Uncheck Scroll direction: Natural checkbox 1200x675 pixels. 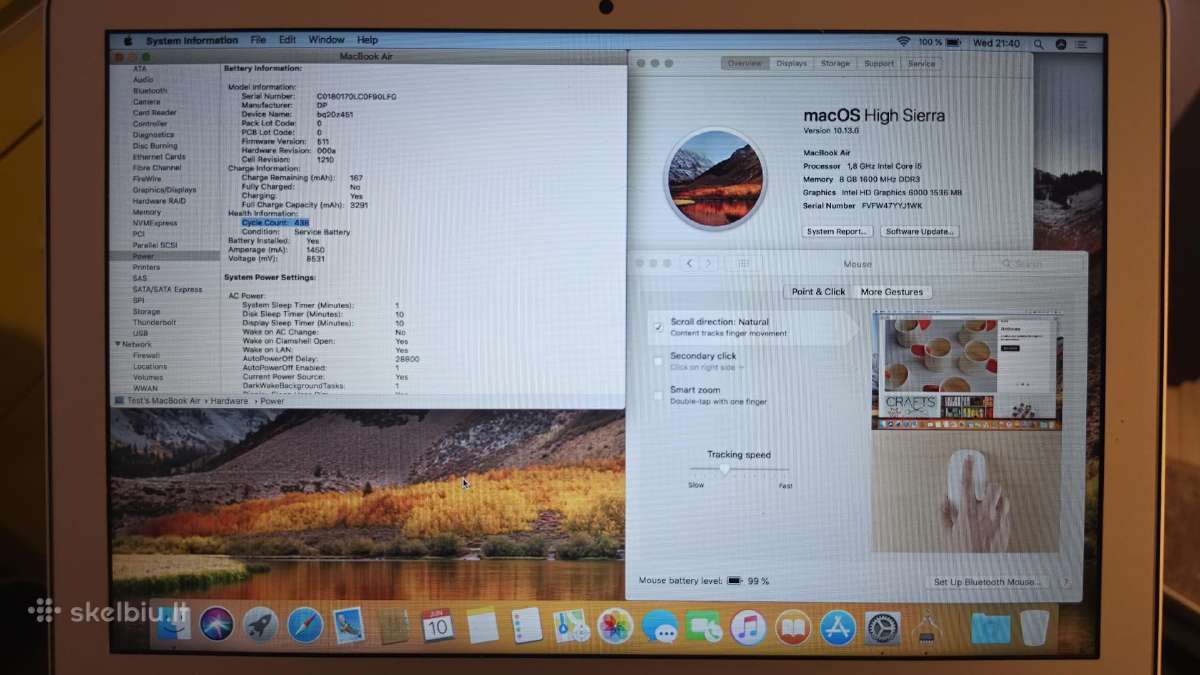click(658, 327)
